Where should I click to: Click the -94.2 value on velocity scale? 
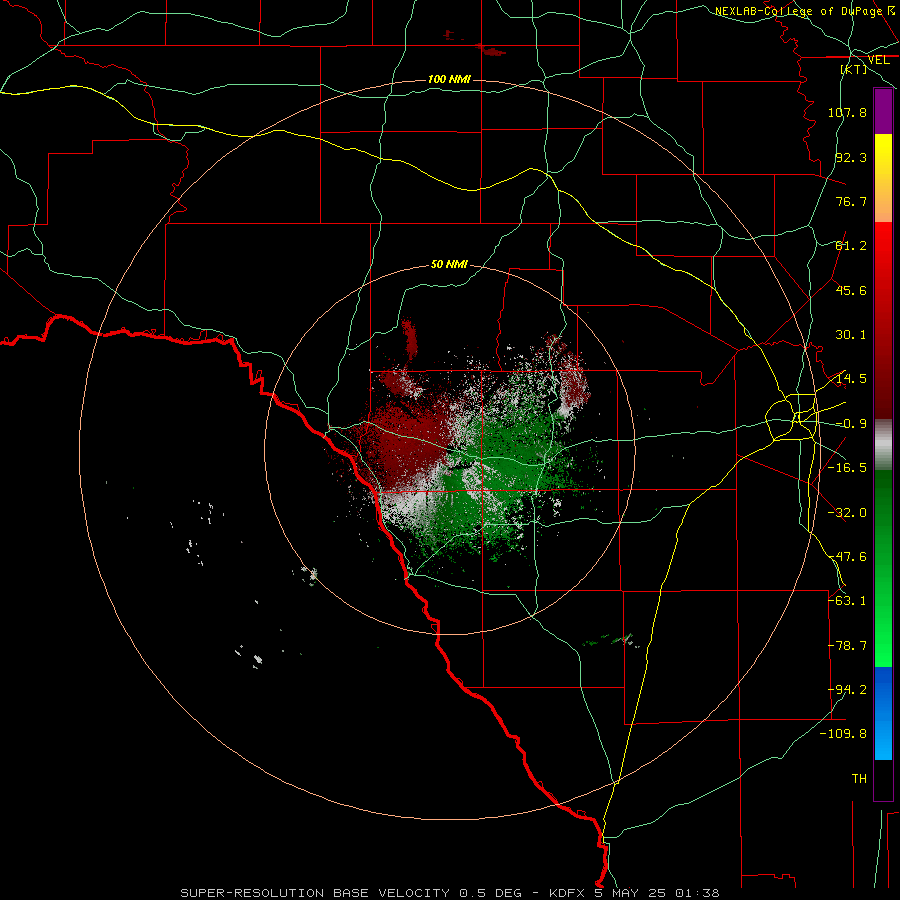click(x=847, y=690)
